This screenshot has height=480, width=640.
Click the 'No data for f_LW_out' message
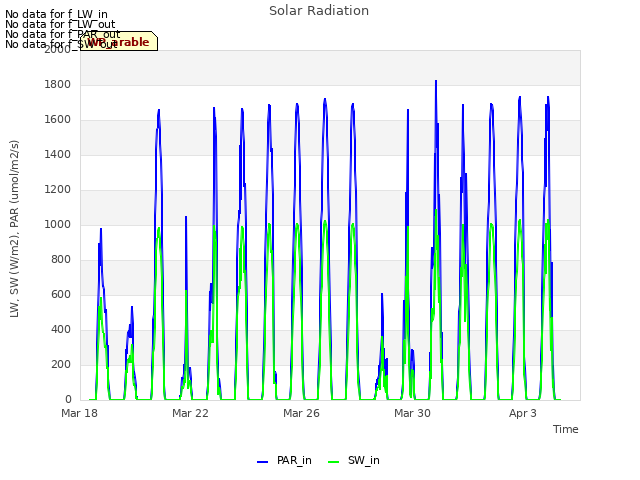click(60, 24)
